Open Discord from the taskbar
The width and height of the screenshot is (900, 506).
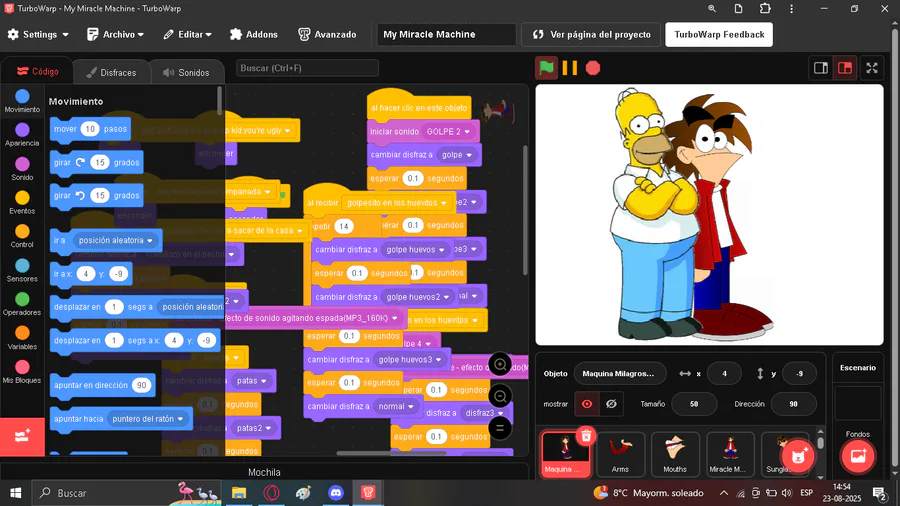click(x=336, y=493)
